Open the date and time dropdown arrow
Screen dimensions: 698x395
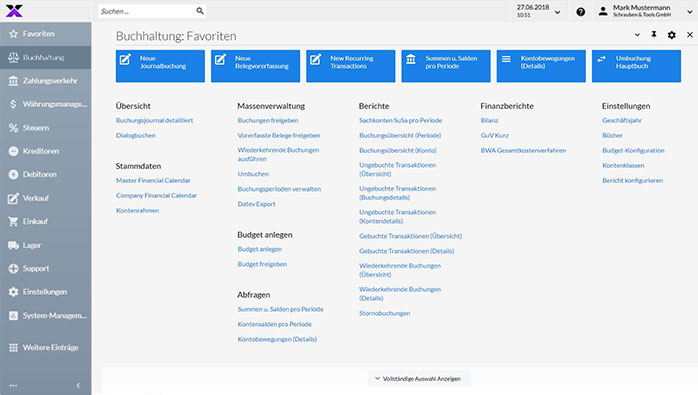pos(557,12)
